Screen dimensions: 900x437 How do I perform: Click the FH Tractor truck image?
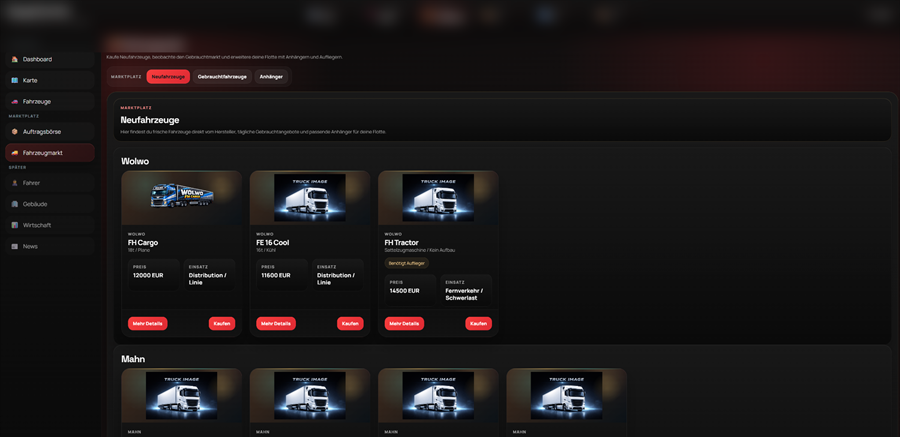[438, 198]
